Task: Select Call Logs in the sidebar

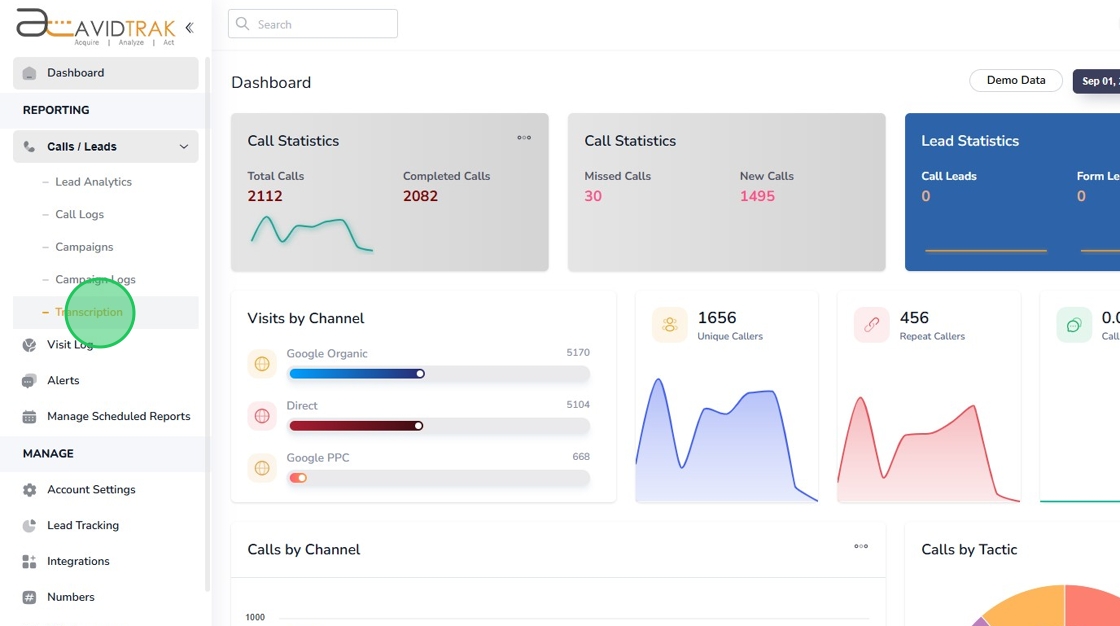Action: coord(79,215)
